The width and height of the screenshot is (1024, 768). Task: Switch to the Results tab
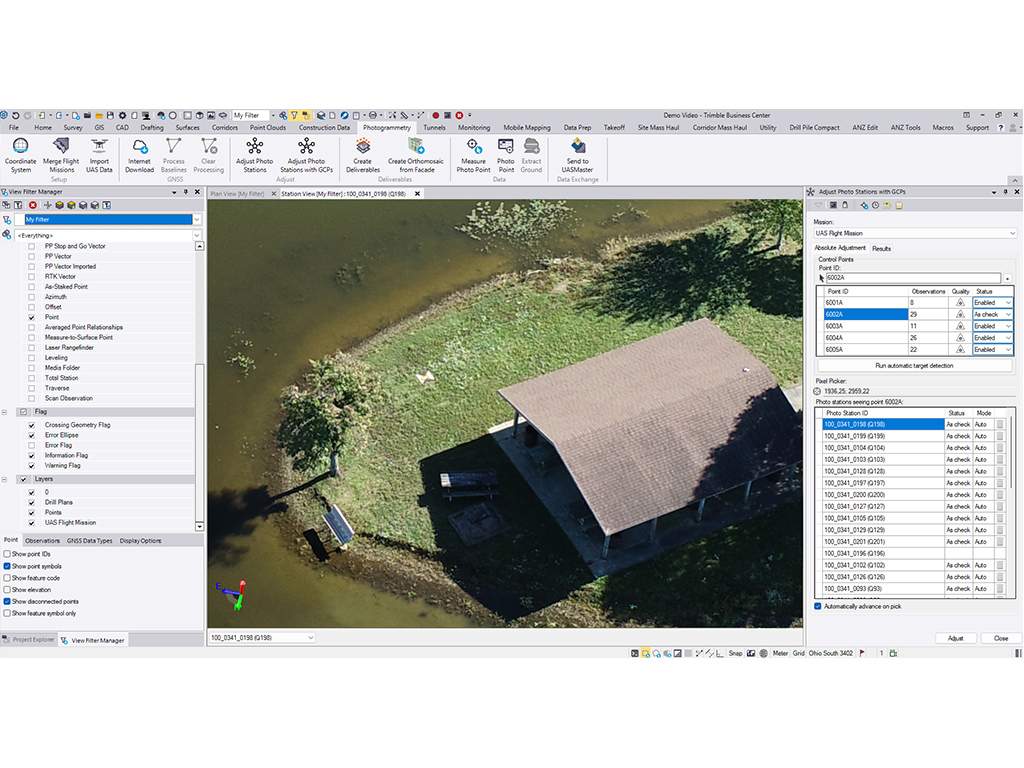coord(881,248)
